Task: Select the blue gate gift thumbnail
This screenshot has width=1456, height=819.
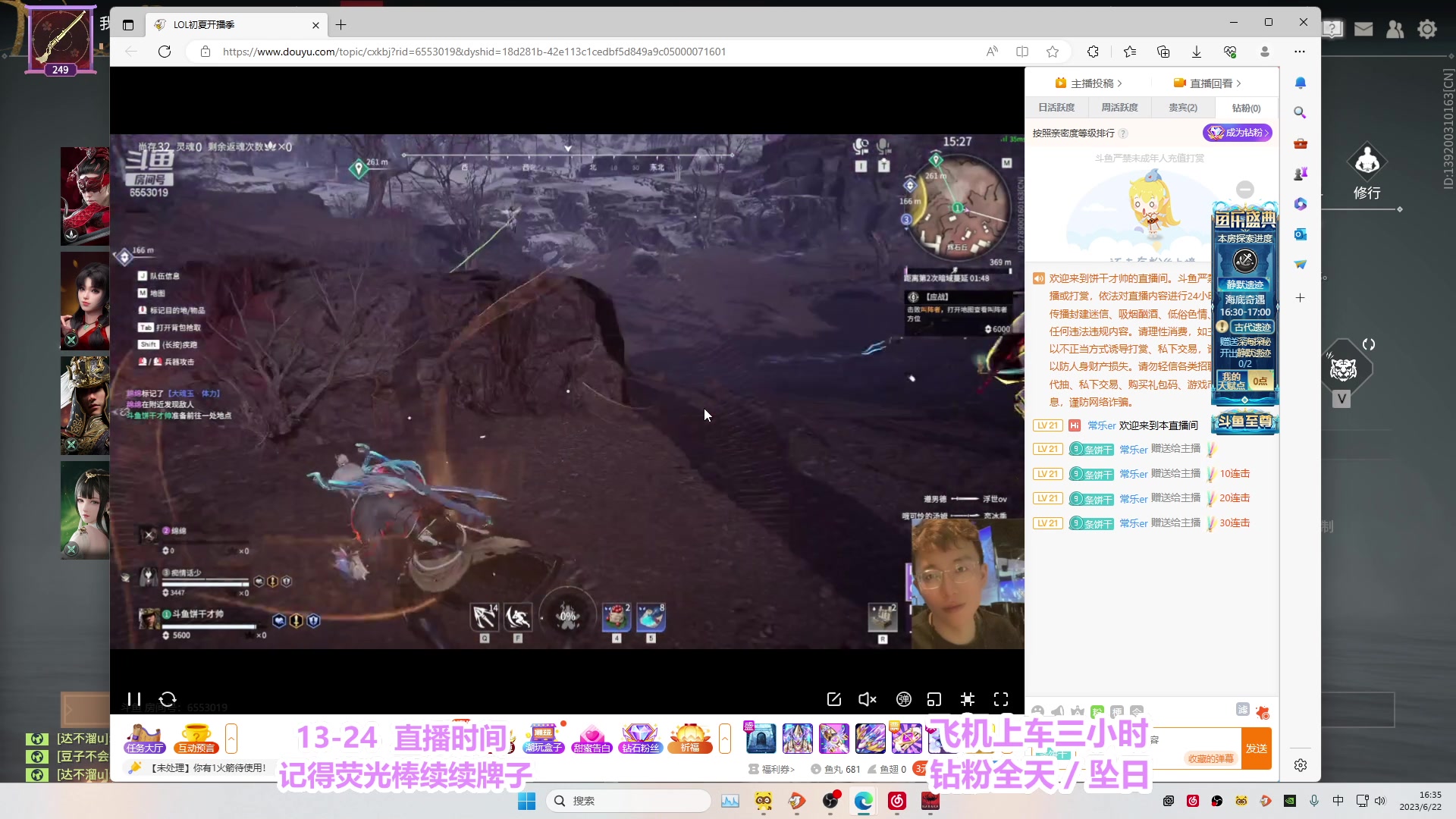Action: pyautogui.click(x=761, y=738)
